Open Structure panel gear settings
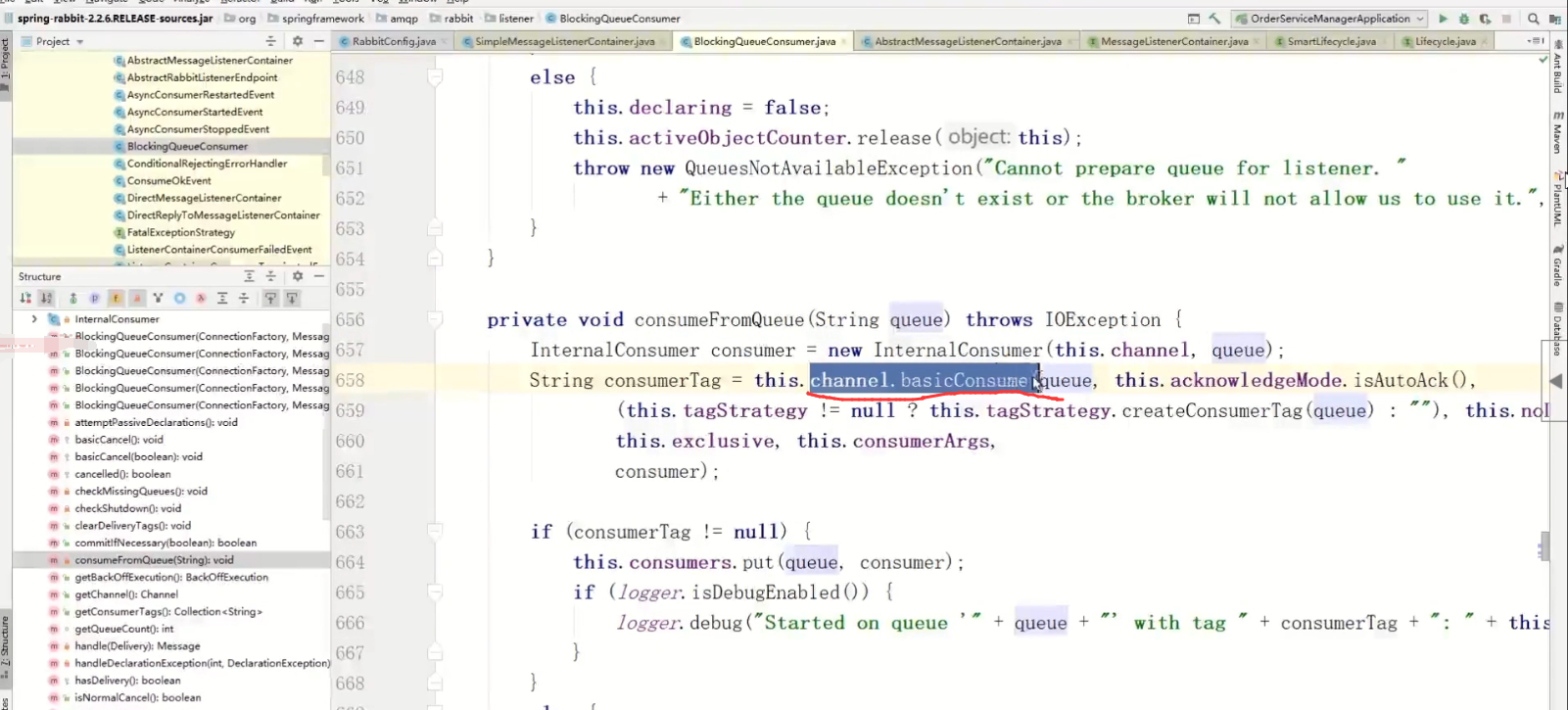 pyautogui.click(x=298, y=276)
